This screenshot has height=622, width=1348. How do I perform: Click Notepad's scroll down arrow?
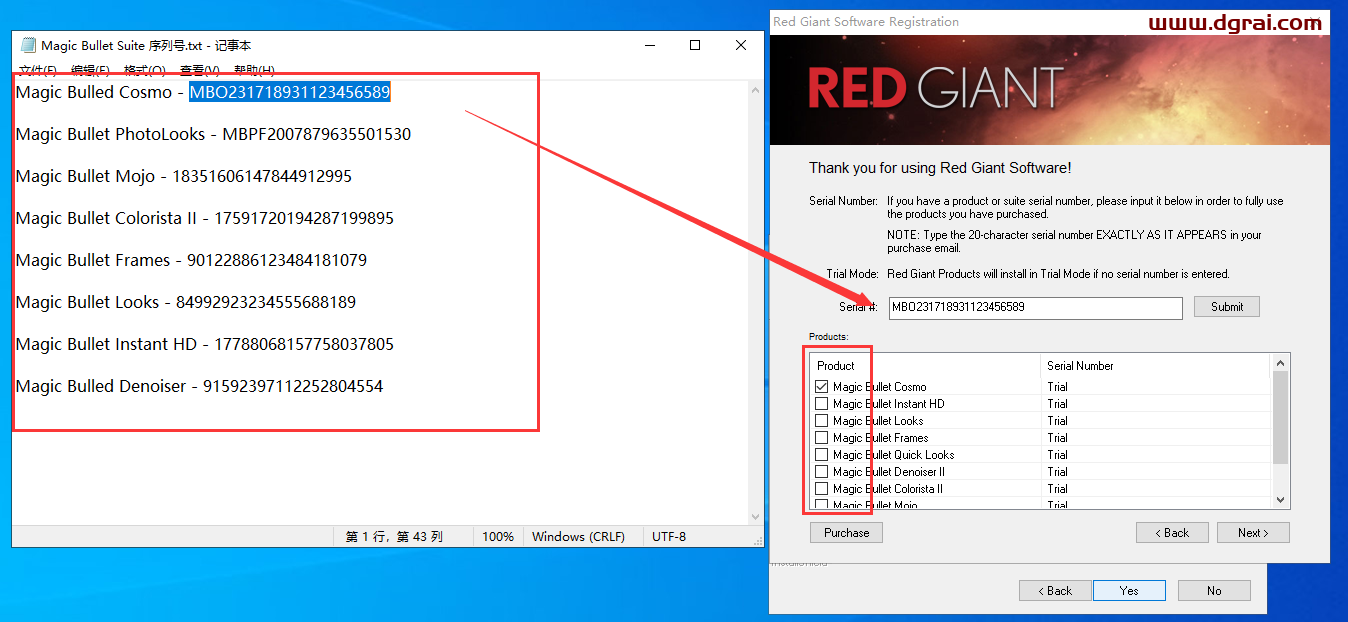(756, 517)
